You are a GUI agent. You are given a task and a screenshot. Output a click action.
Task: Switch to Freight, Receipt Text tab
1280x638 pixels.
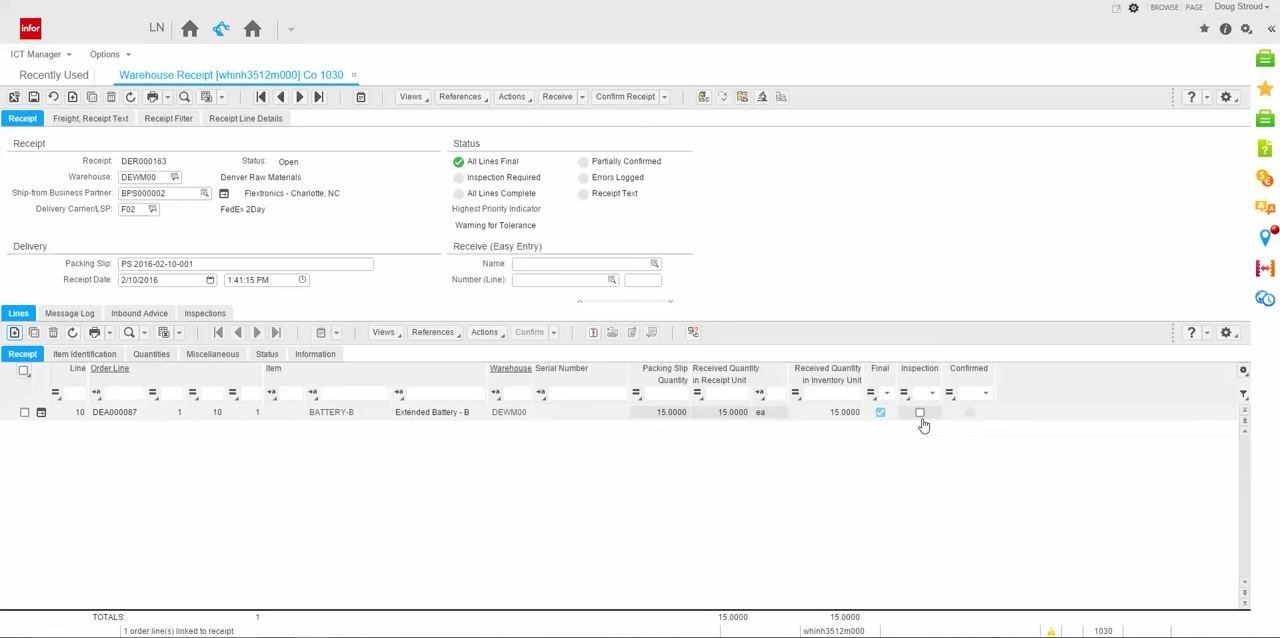(91, 118)
